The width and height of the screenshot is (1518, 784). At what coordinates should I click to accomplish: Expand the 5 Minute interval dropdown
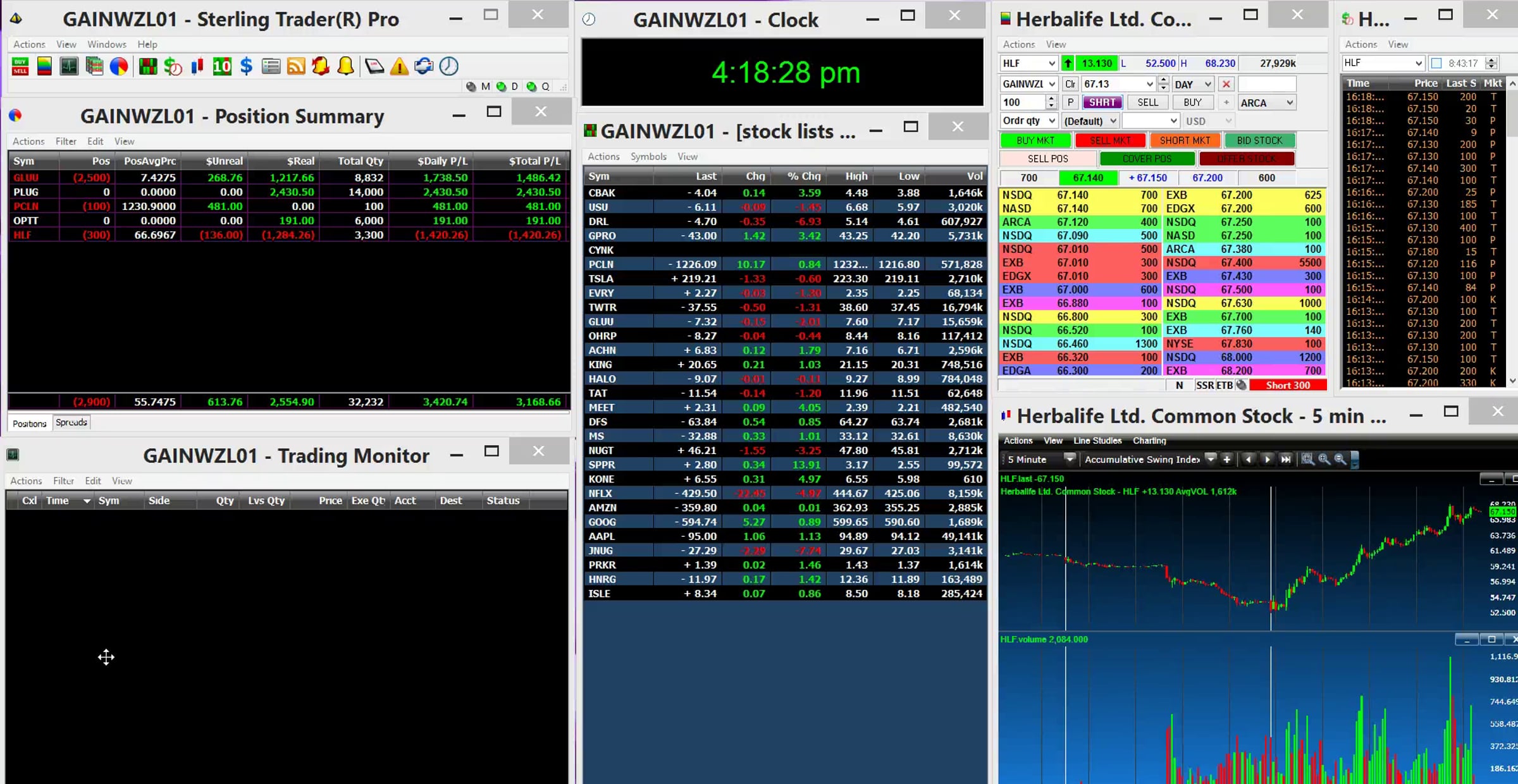click(1069, 459)
